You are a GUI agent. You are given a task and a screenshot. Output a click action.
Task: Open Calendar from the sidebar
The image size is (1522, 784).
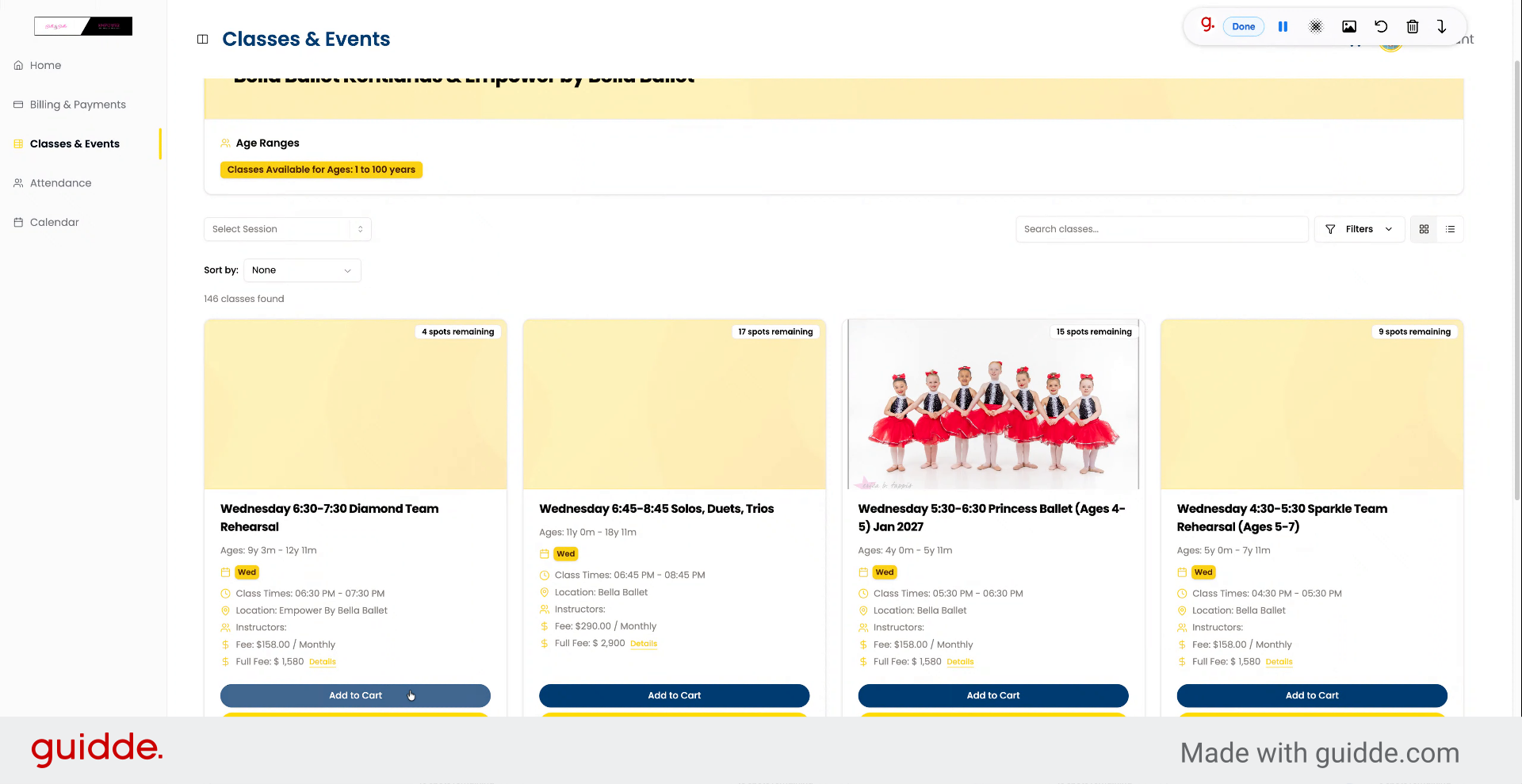(x=54, y=222)
